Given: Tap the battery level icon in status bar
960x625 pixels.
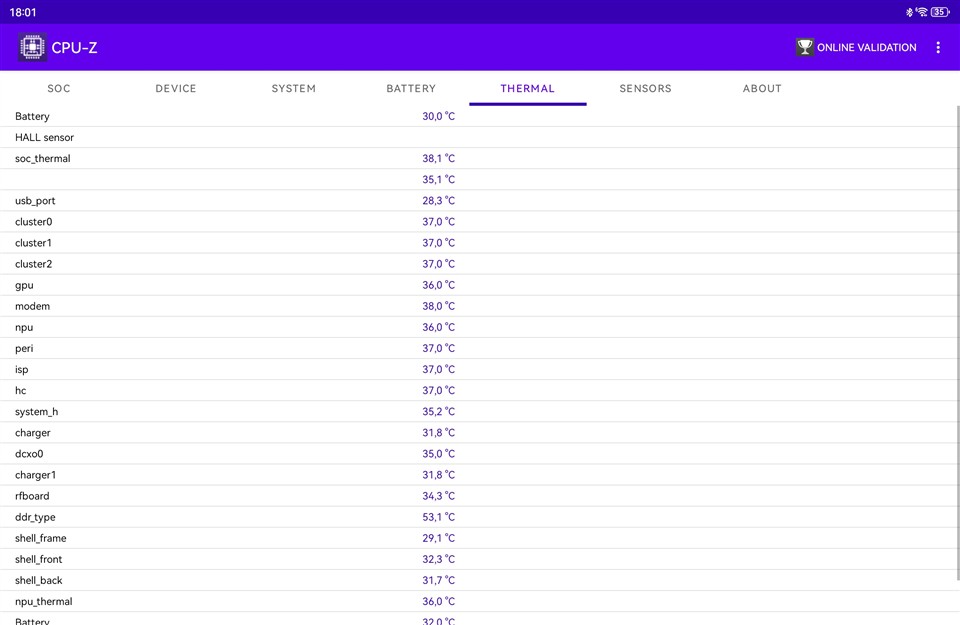Looking at the screenshot, I should 940,12.
